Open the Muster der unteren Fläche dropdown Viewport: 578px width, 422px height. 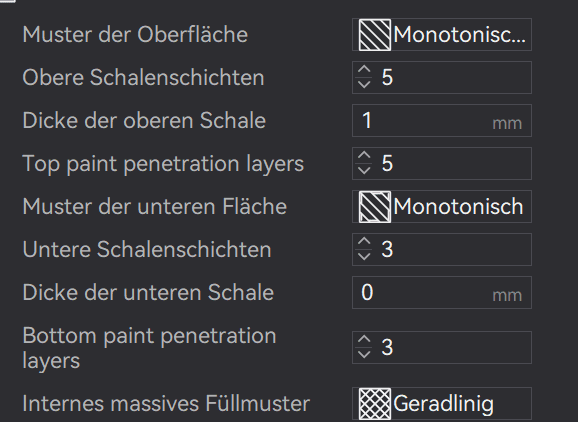442,206
